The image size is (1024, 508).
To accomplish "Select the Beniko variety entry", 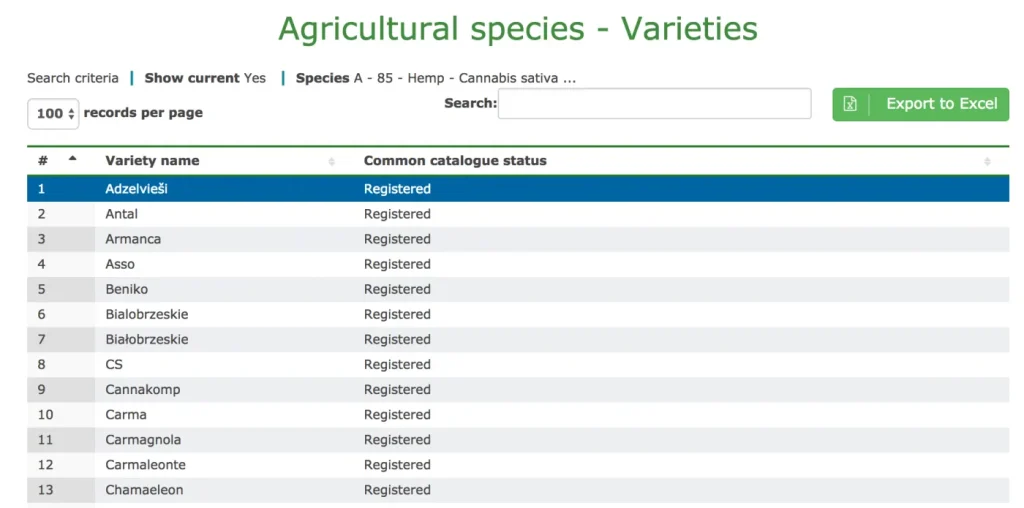I will pyautogui.click(x=127, y=289).
